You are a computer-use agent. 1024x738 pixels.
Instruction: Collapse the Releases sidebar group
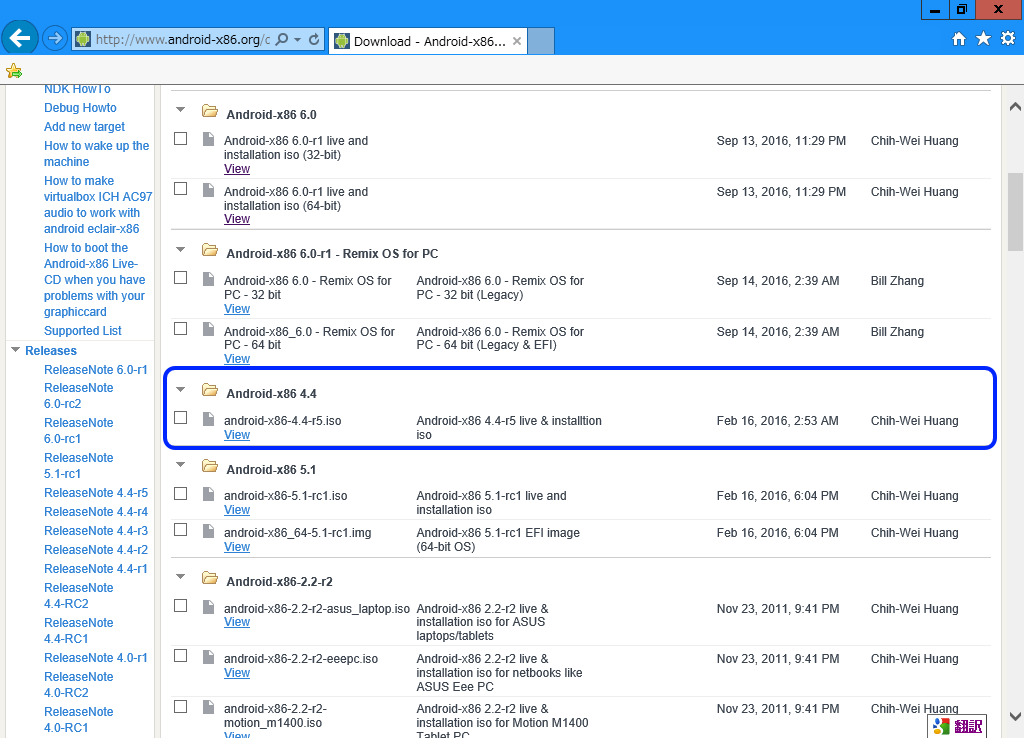click(x=16, y=350)
